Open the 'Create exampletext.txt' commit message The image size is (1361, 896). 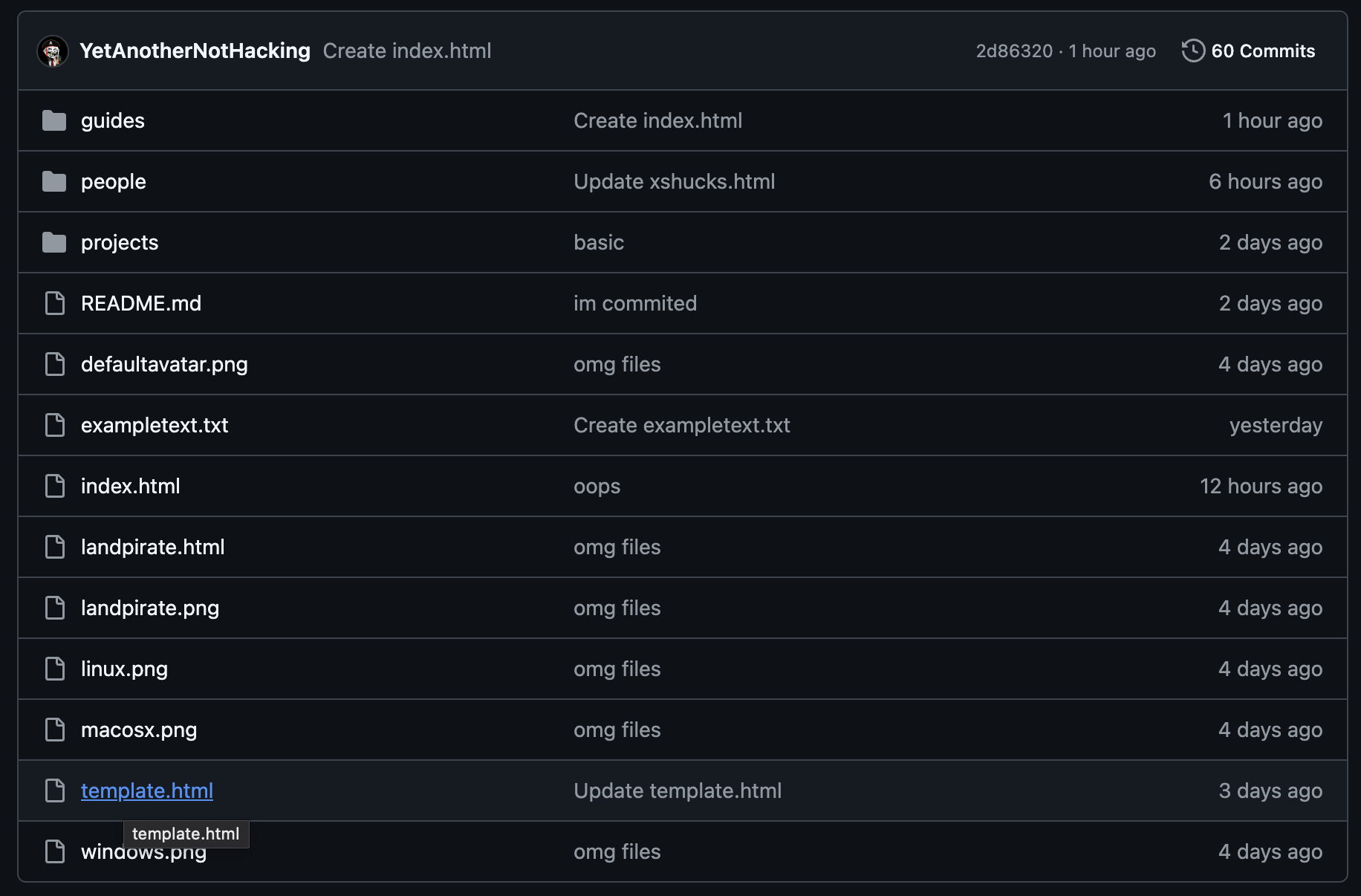click(682, 425)
